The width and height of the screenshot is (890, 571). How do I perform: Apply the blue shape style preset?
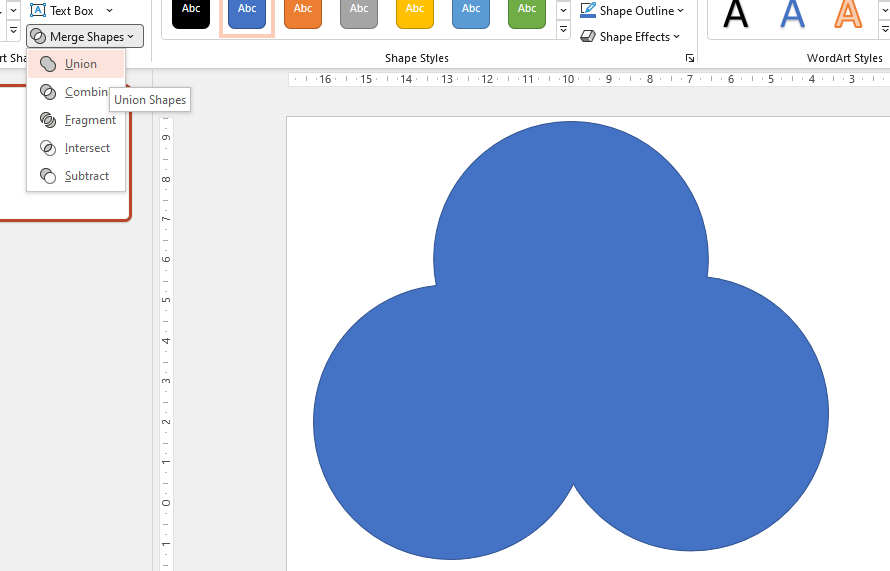(247, 11)
